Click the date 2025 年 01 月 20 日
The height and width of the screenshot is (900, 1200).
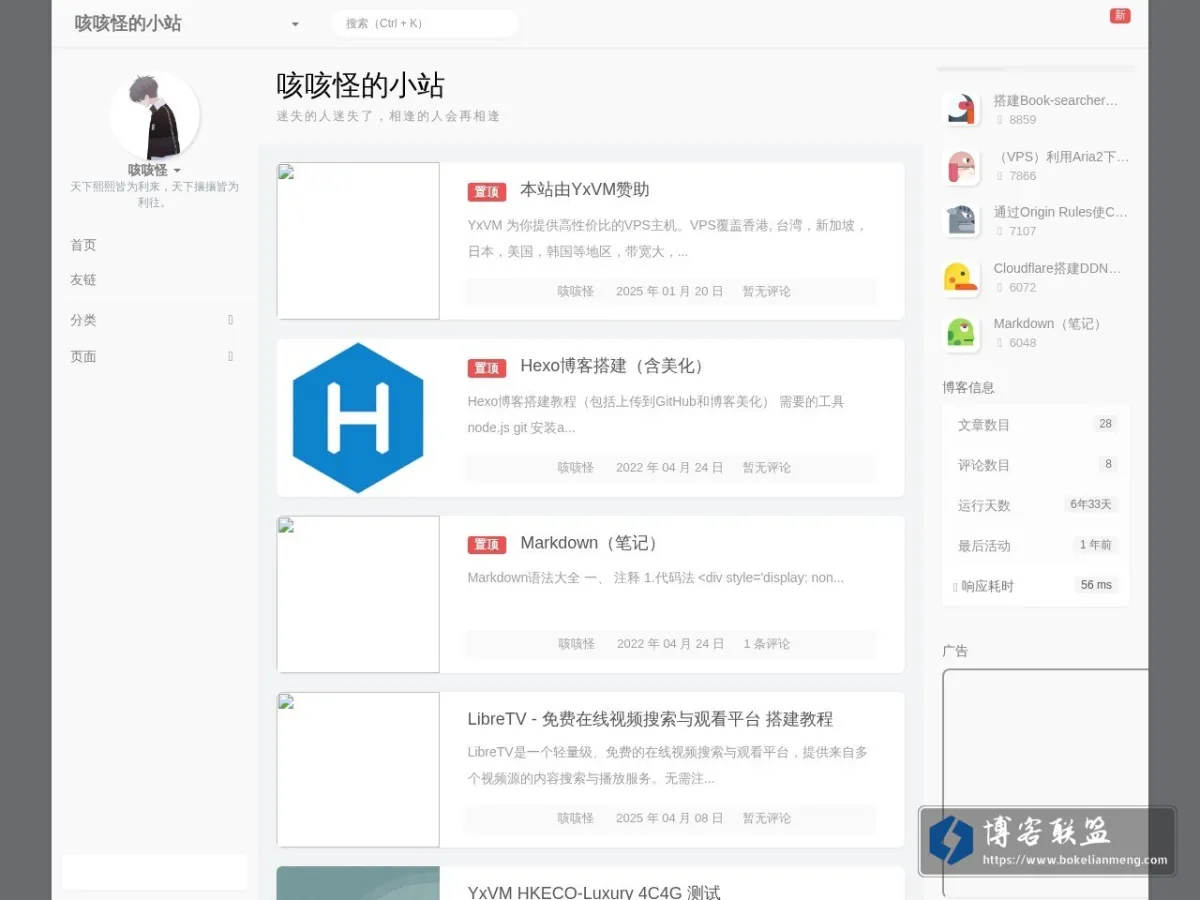click(x=669, y=291)
